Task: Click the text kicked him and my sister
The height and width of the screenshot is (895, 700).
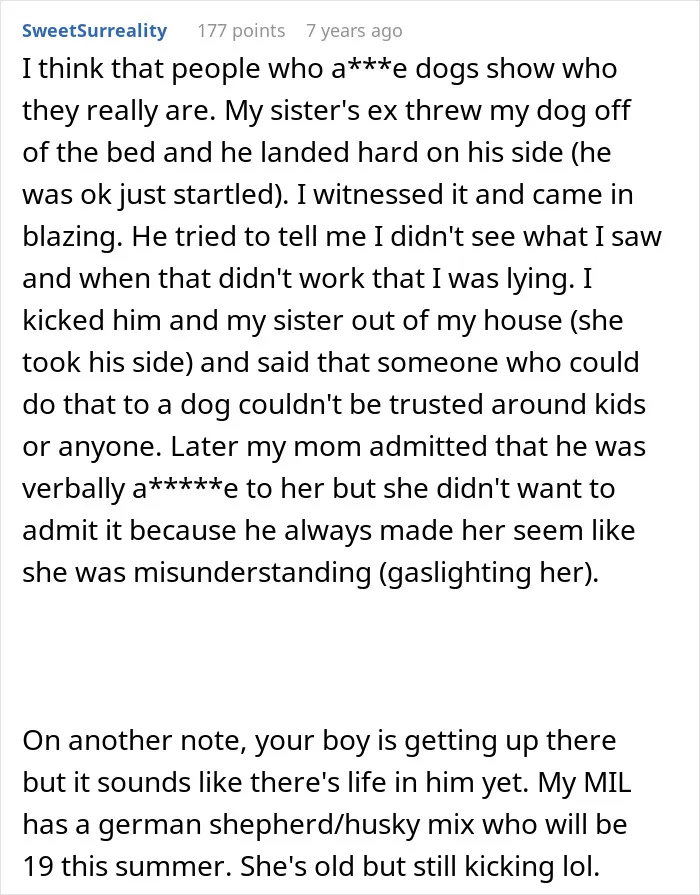Action: pyautogui.click(x=183, y=321)
